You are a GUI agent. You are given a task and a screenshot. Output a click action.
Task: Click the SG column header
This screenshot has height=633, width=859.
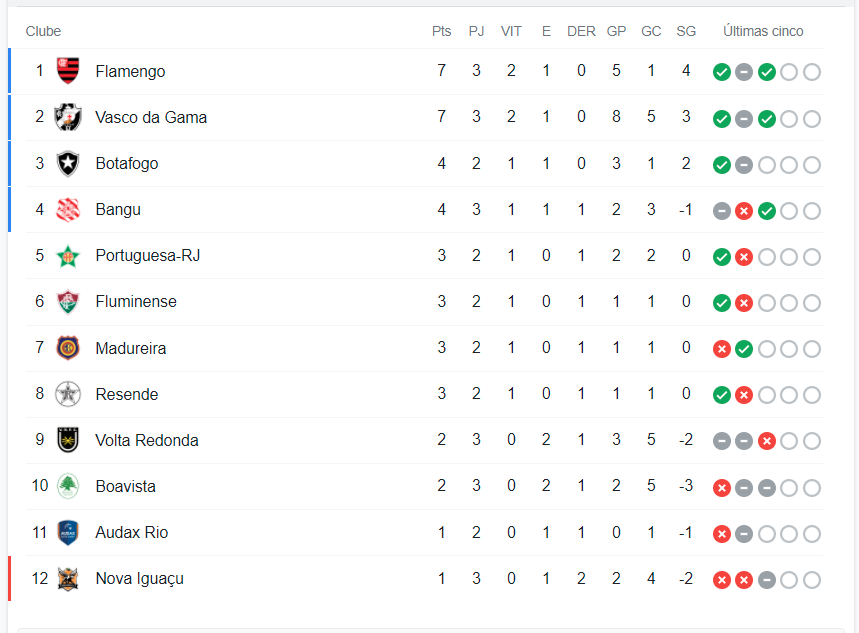click(686, 31)
